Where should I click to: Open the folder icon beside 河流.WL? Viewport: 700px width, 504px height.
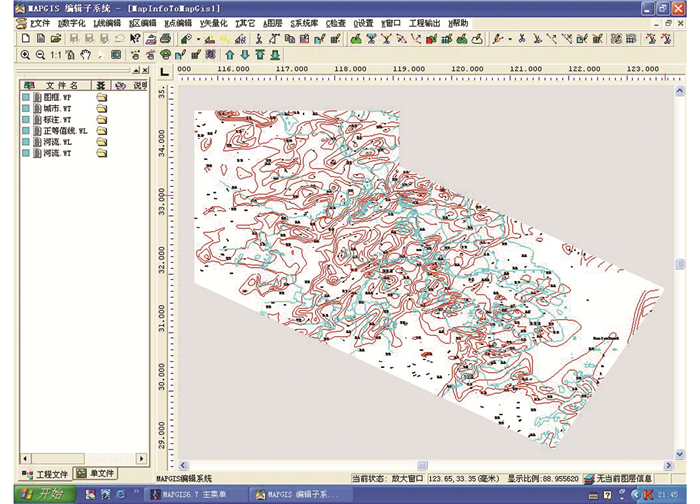pos(101,143)
